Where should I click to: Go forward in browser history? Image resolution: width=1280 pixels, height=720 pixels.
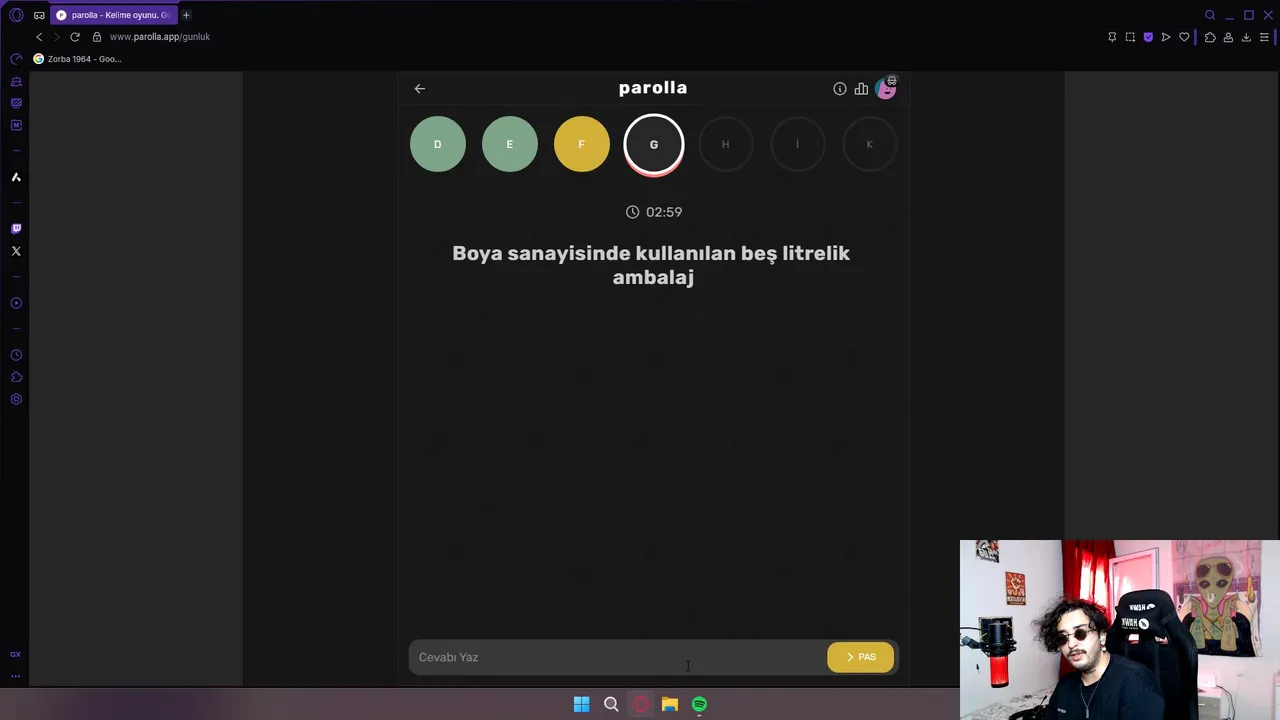pos(56,37)
